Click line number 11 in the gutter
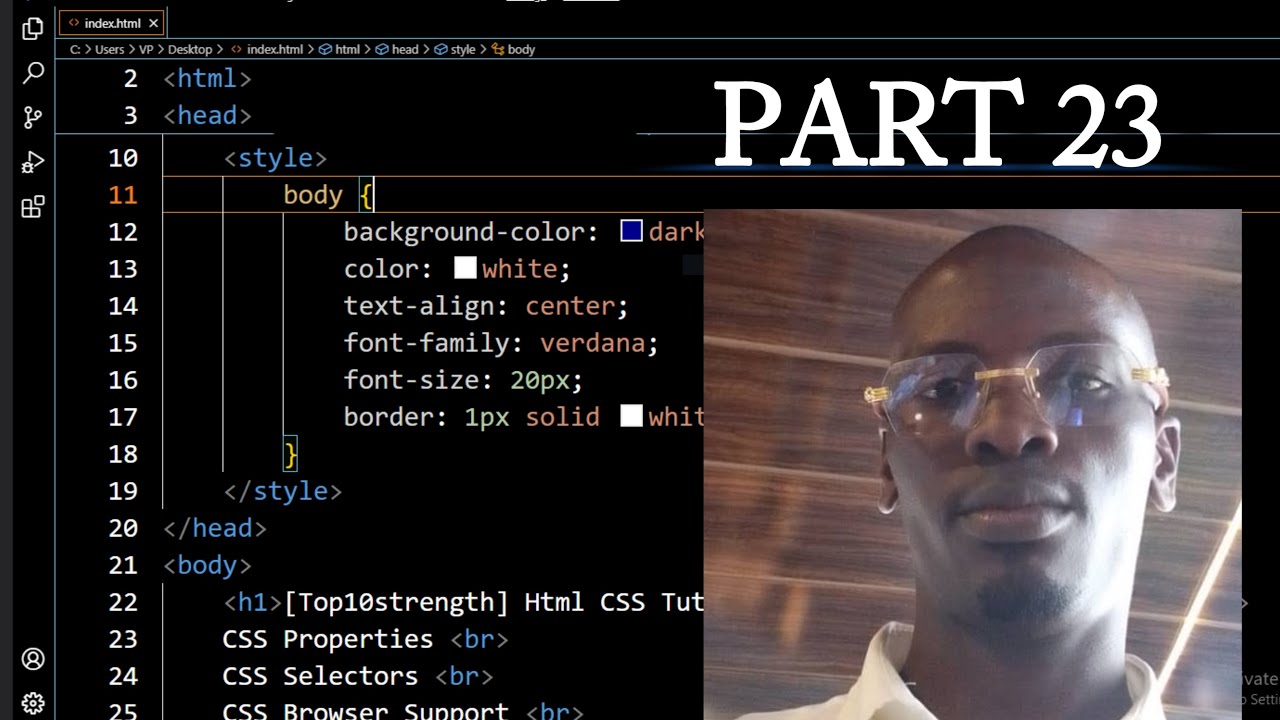 (123, 195)
